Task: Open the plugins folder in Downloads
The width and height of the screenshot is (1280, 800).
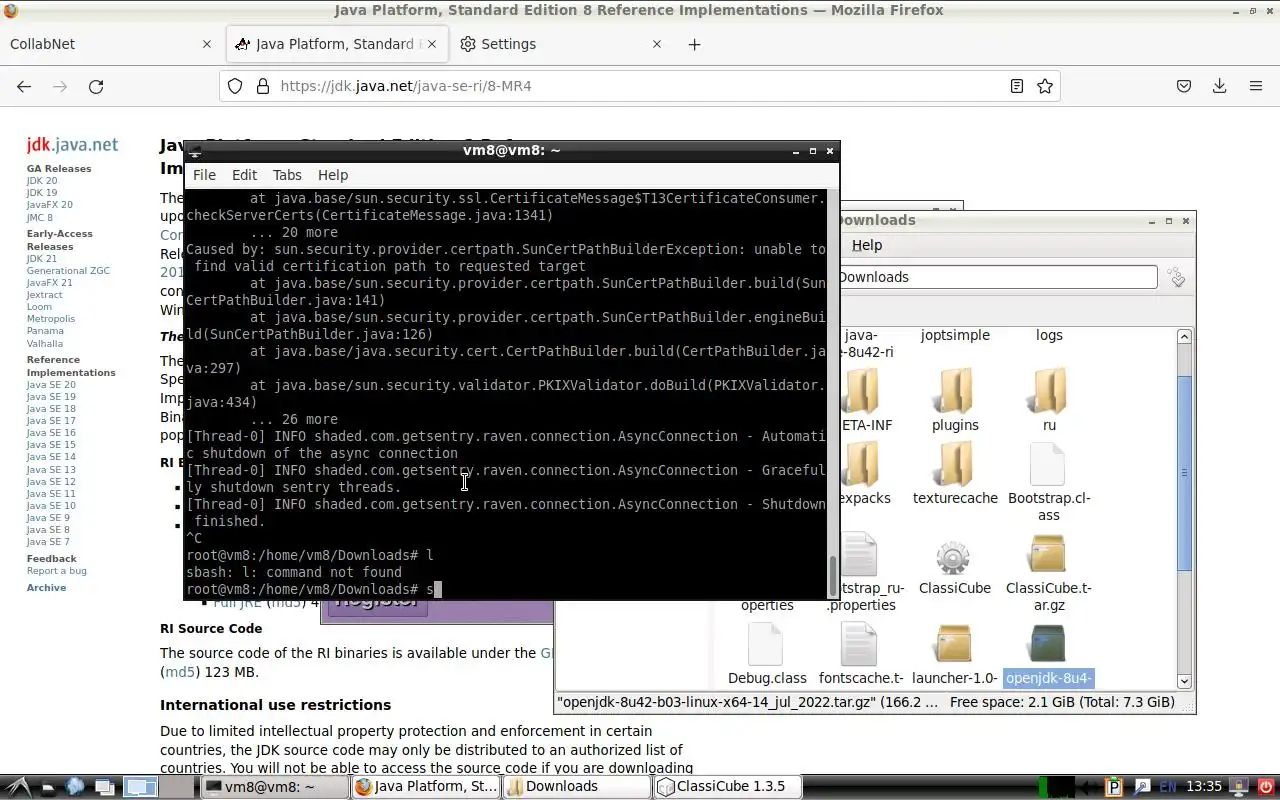Action: point(955,391)
